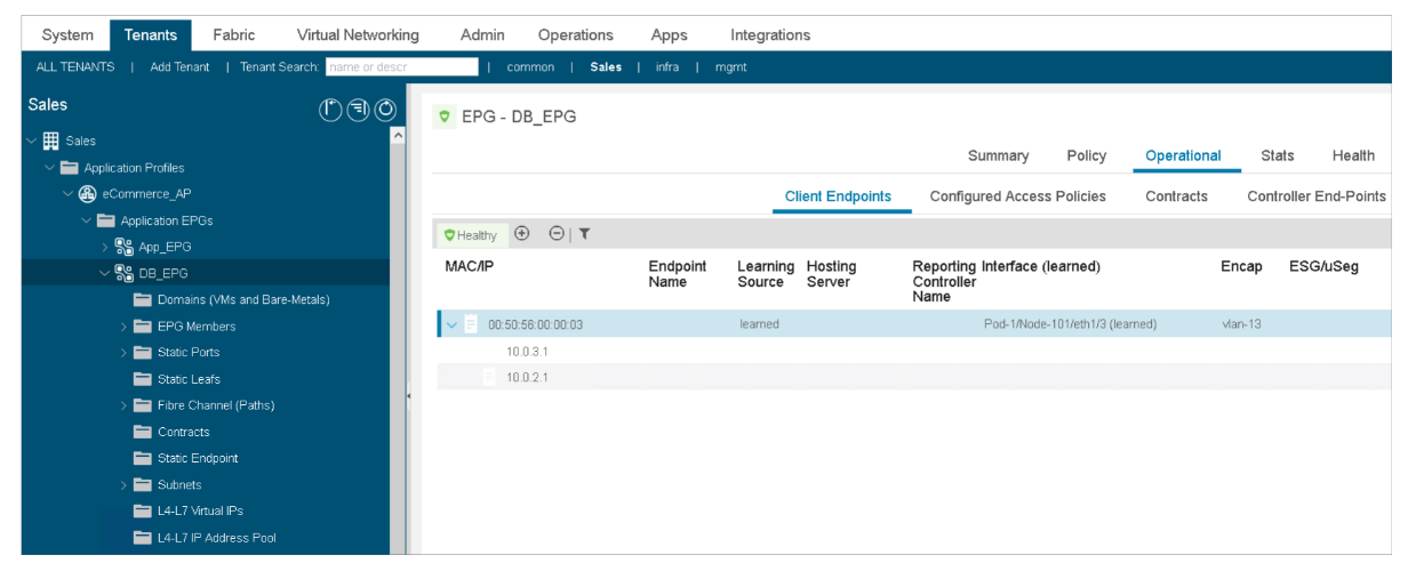
Task: Click the first circular icon beside Sales header
Action: [330, 110]
